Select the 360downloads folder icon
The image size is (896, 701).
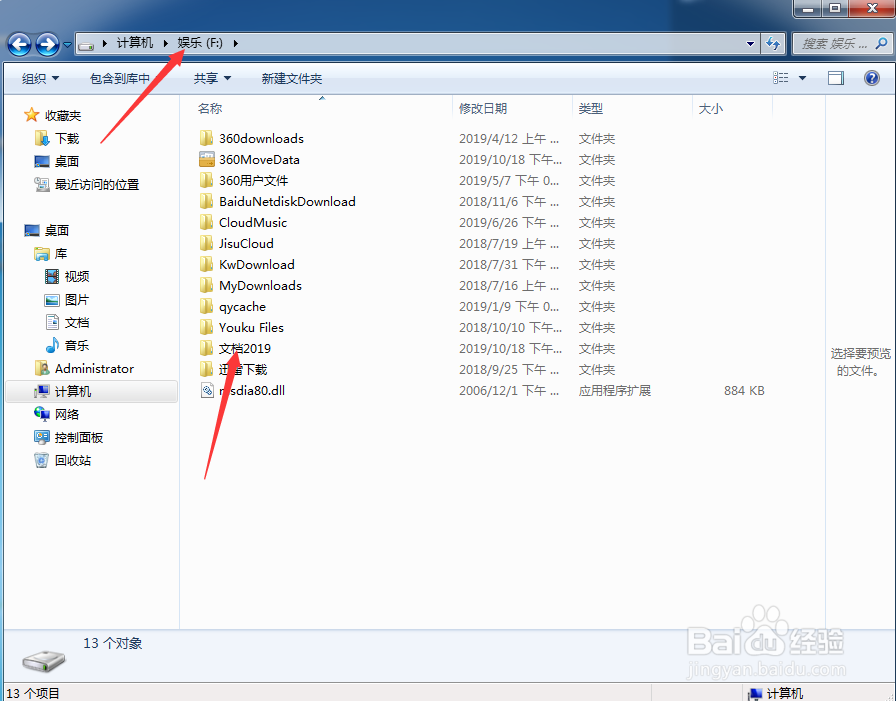206,138
